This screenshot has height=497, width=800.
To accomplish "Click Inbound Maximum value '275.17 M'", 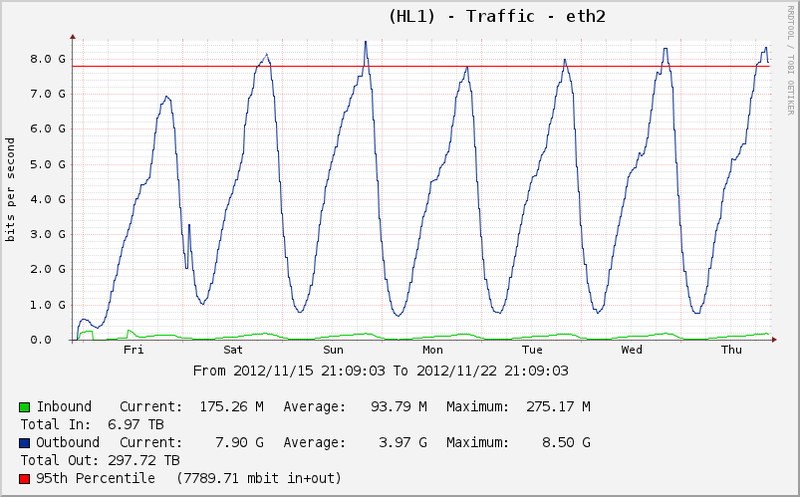I will point(558,407).
